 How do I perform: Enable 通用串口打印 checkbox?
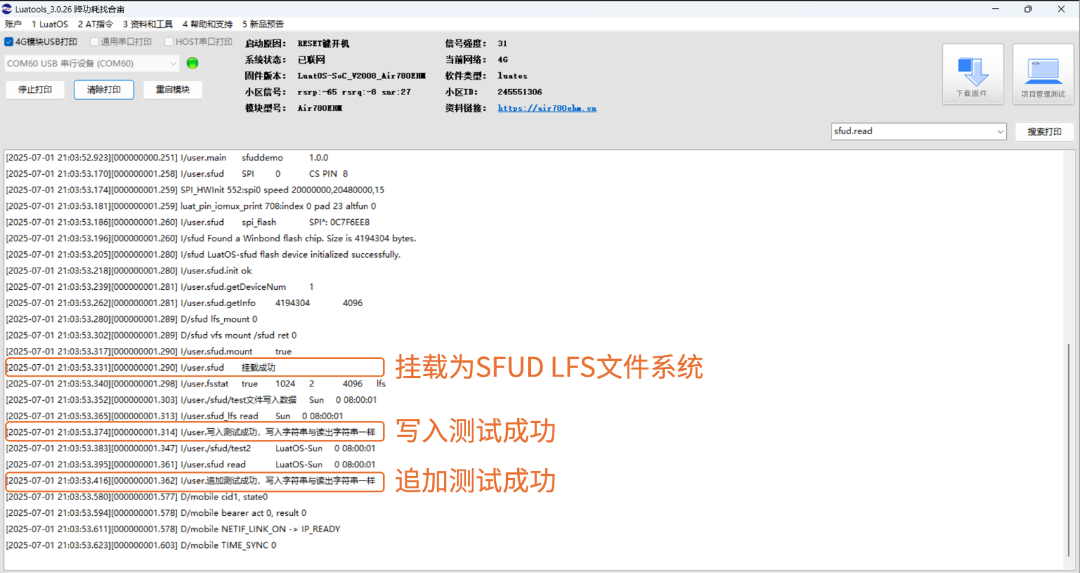[94, 42]
